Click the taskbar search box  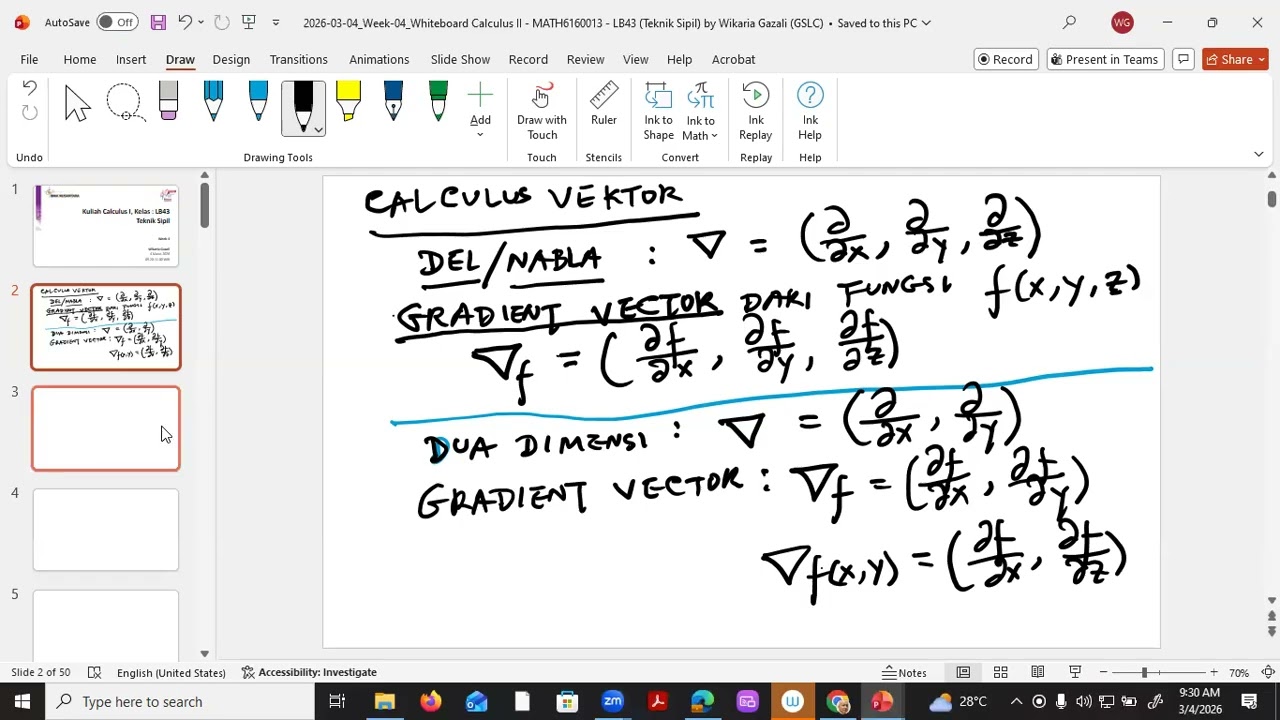pyautogui.click(x=180, y=701)
